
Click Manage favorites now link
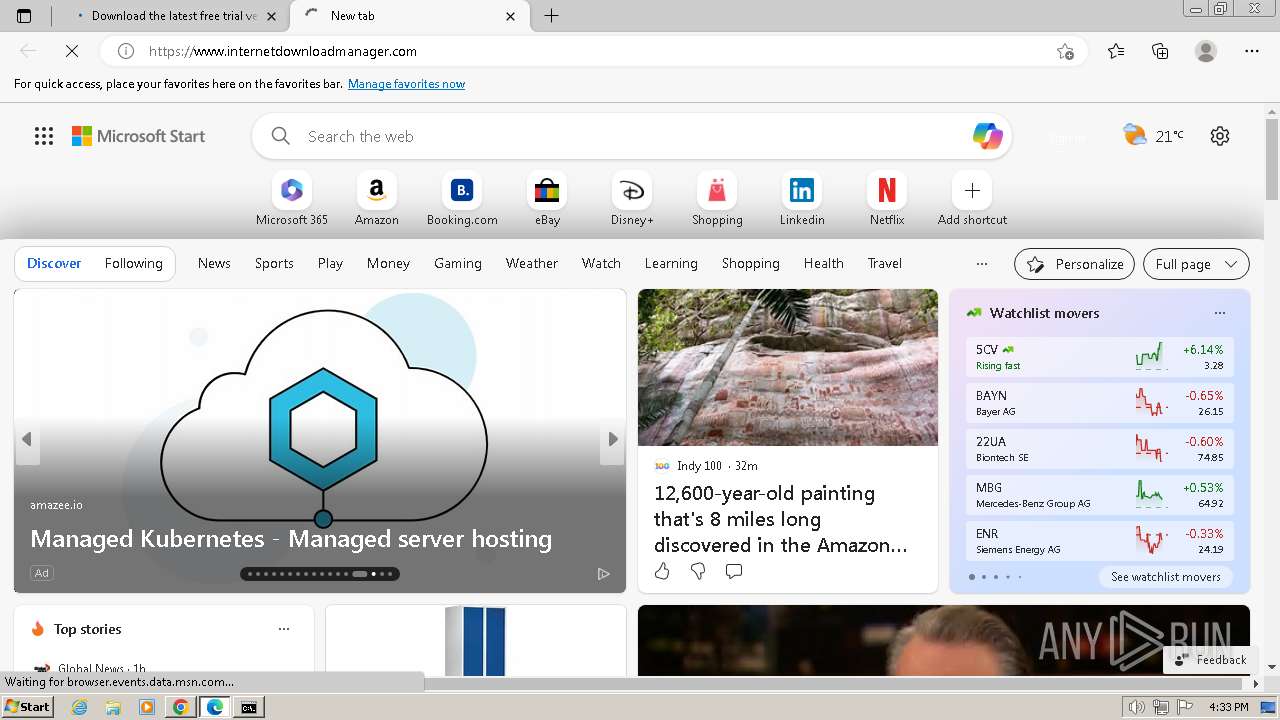pos(406,84)
